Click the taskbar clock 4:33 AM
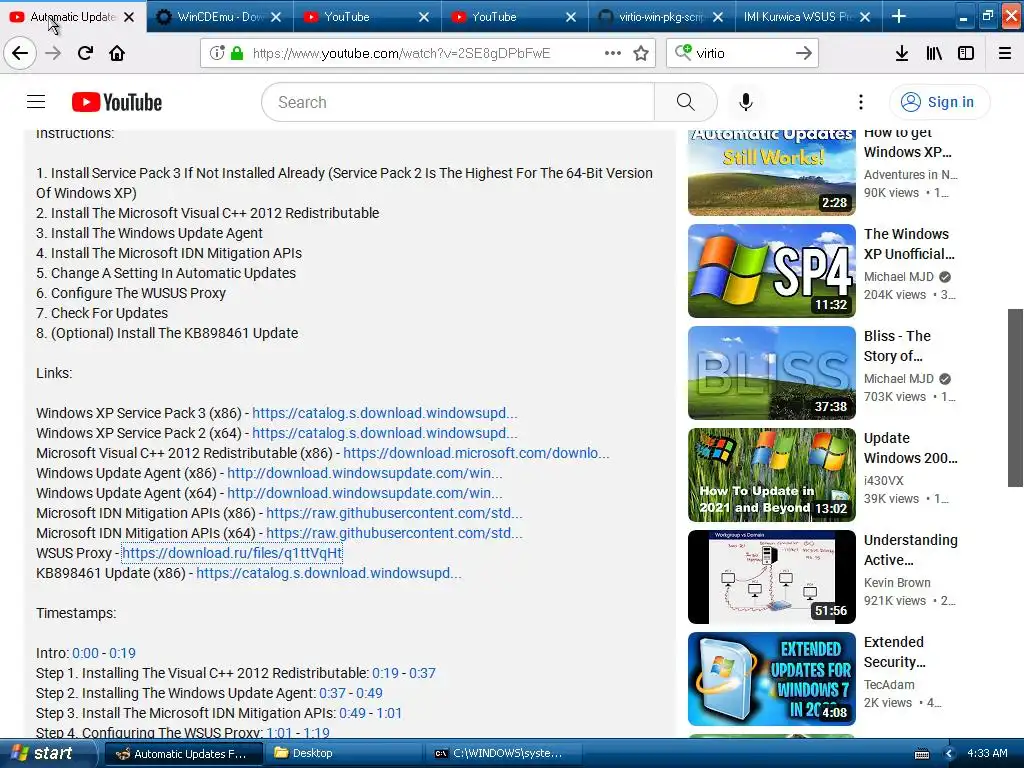1024x768 pixels. coord(987,754)
